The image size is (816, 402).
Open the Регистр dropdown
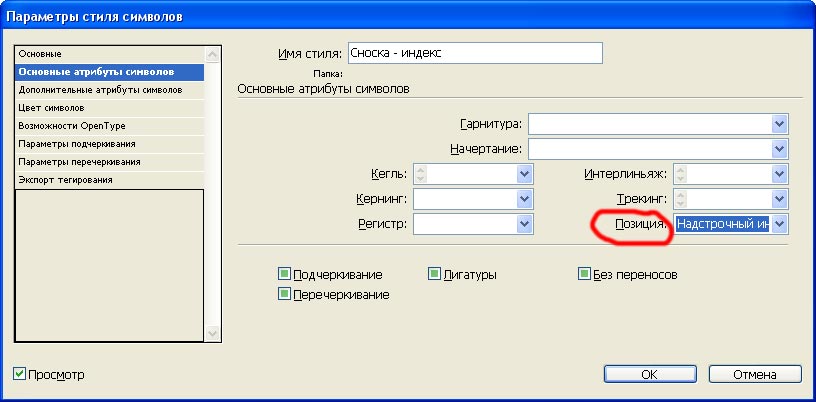point(524,224)
